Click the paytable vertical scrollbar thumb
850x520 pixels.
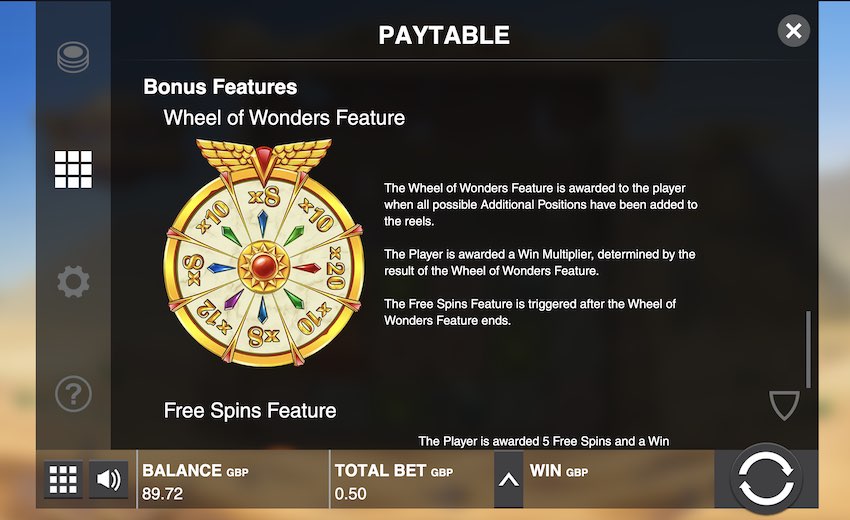[809, 349]
